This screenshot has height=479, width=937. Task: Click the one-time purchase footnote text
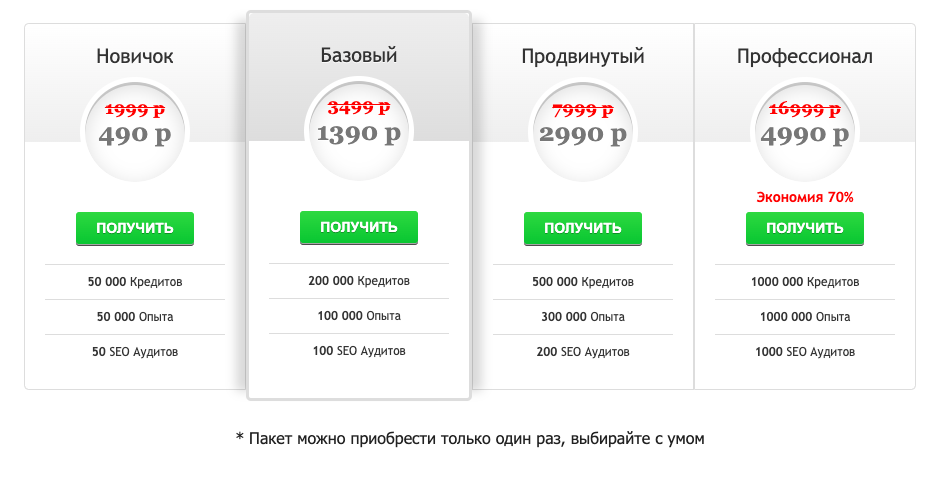(470, 438)
